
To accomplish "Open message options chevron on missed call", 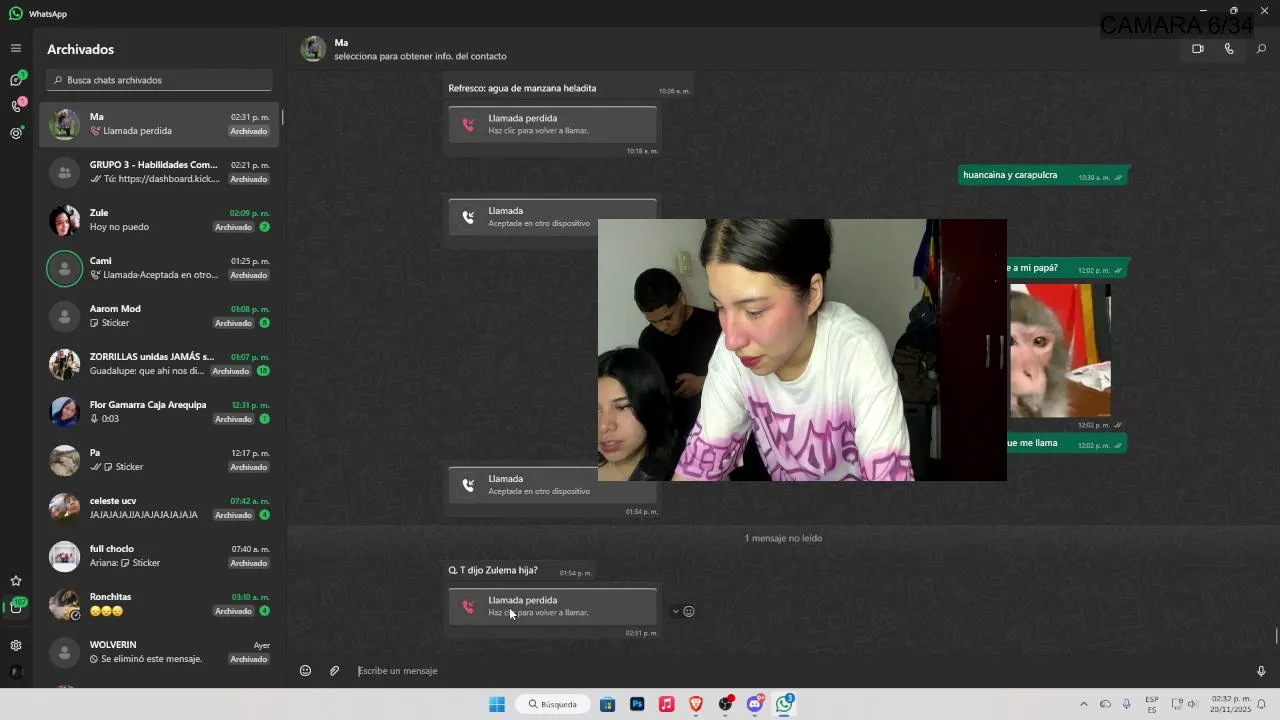I will coord(676,611).
